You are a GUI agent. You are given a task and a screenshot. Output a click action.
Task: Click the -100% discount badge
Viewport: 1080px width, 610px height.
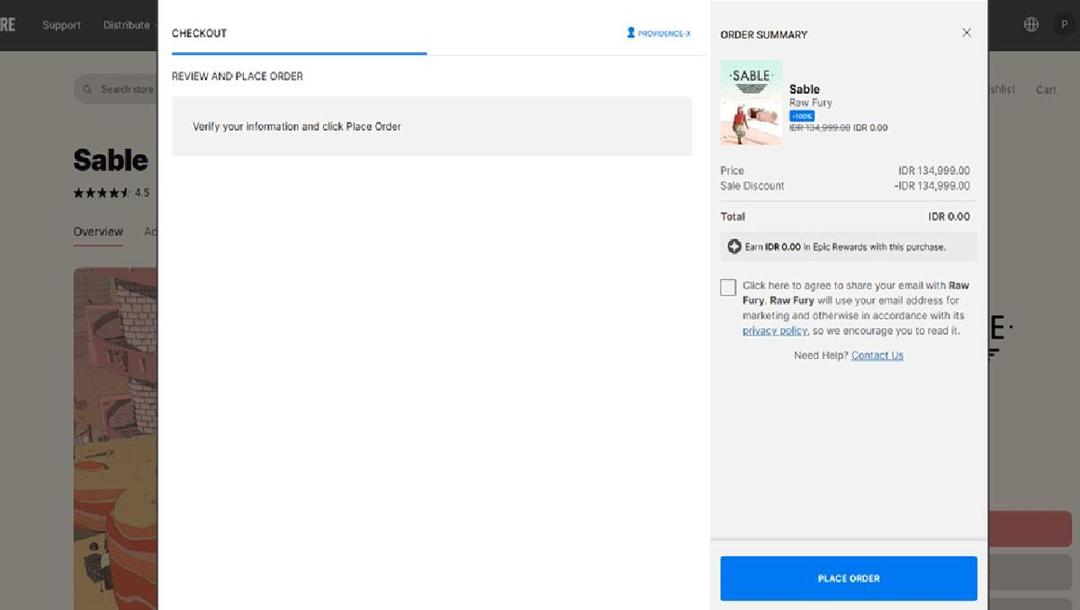point(802,116)
